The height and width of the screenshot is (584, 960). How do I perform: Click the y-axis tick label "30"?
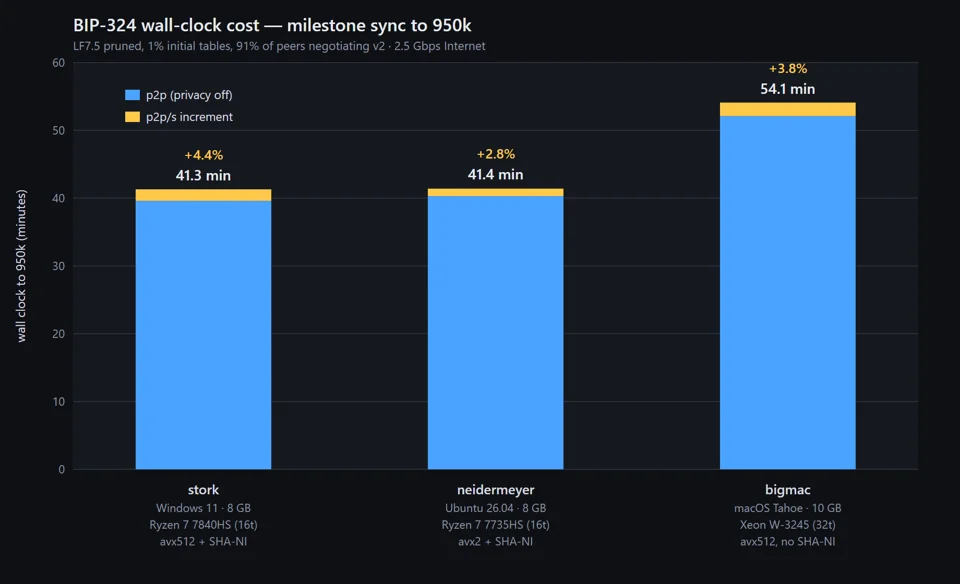coord(59,266)
